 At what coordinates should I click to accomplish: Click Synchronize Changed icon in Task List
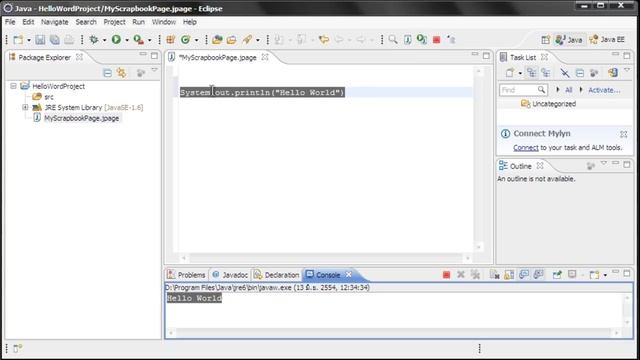point(613,73)
